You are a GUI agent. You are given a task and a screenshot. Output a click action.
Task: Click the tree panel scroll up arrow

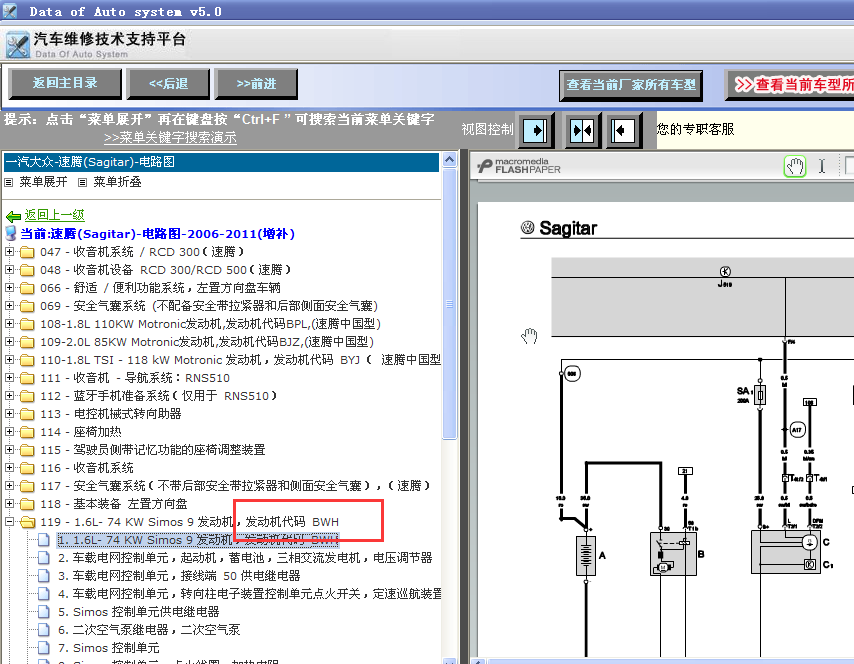(x=449, y=160)
